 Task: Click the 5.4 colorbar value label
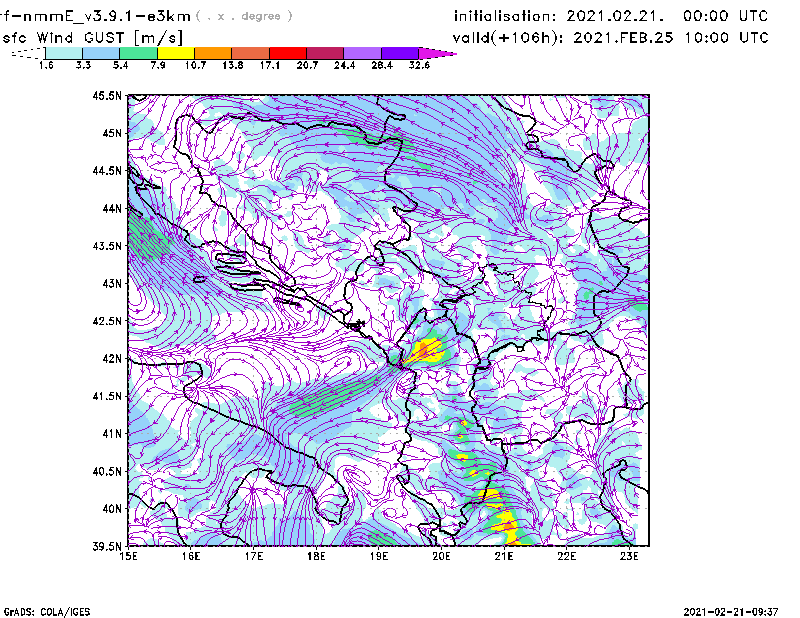click(120, 65)
